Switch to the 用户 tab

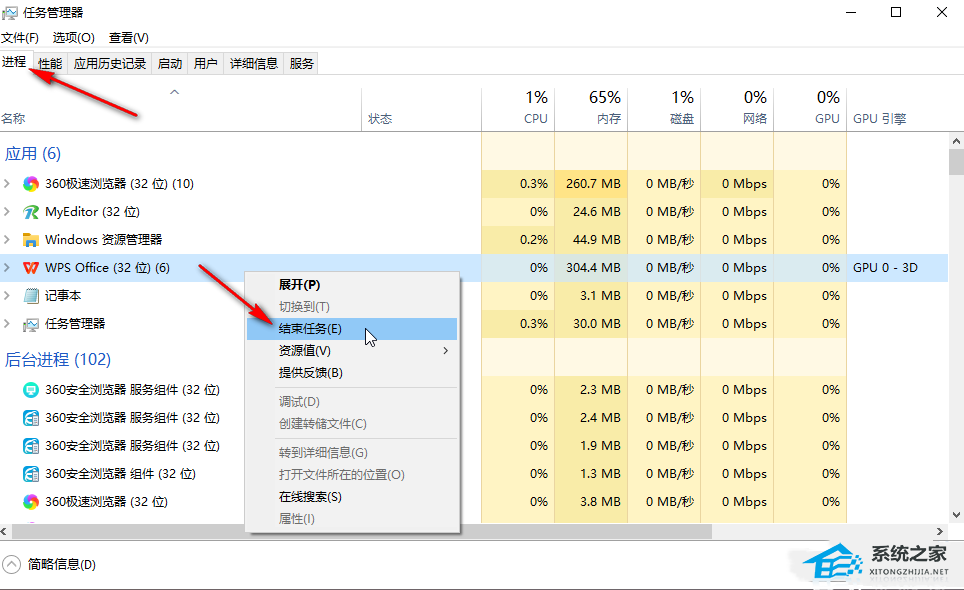(205, 63)
